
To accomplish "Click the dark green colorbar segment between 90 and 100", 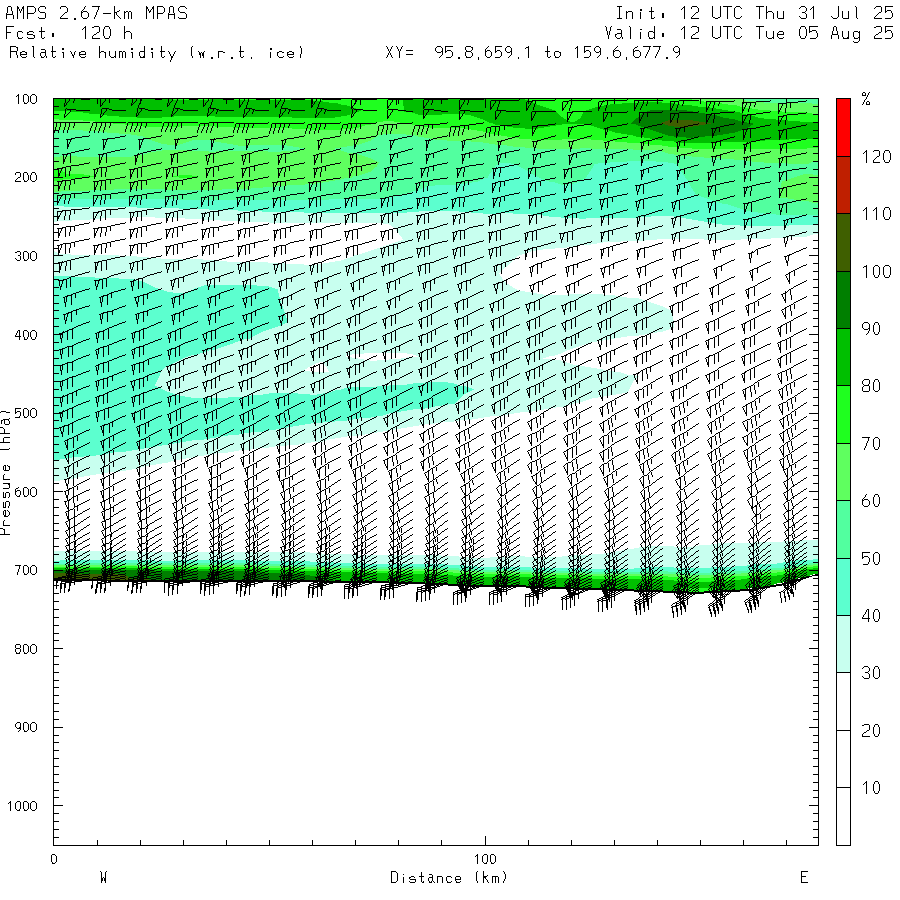I will (843, 300).
